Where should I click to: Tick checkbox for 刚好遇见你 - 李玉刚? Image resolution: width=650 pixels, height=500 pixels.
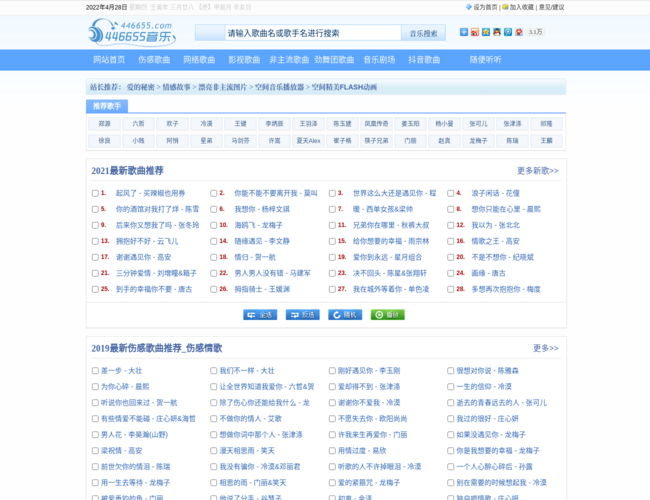[x=332, y=371]
